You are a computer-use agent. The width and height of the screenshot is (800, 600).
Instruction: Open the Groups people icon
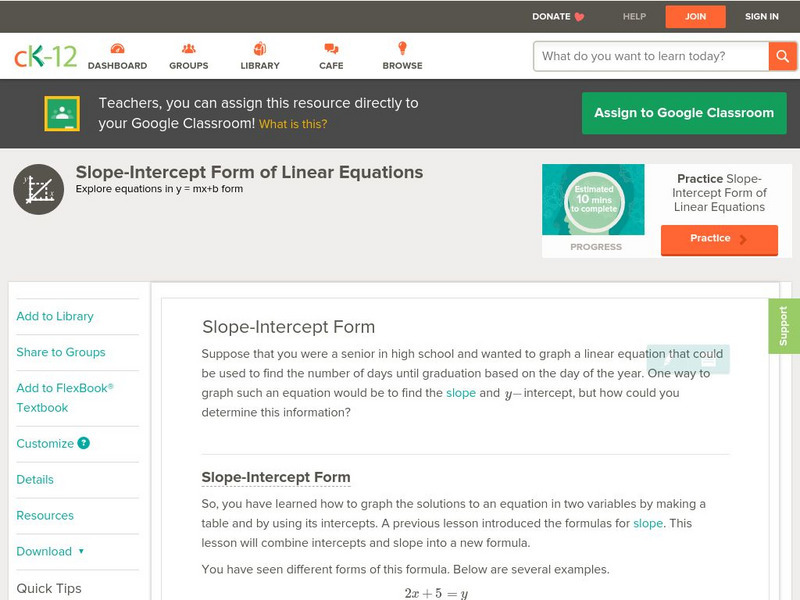(189, 48)
